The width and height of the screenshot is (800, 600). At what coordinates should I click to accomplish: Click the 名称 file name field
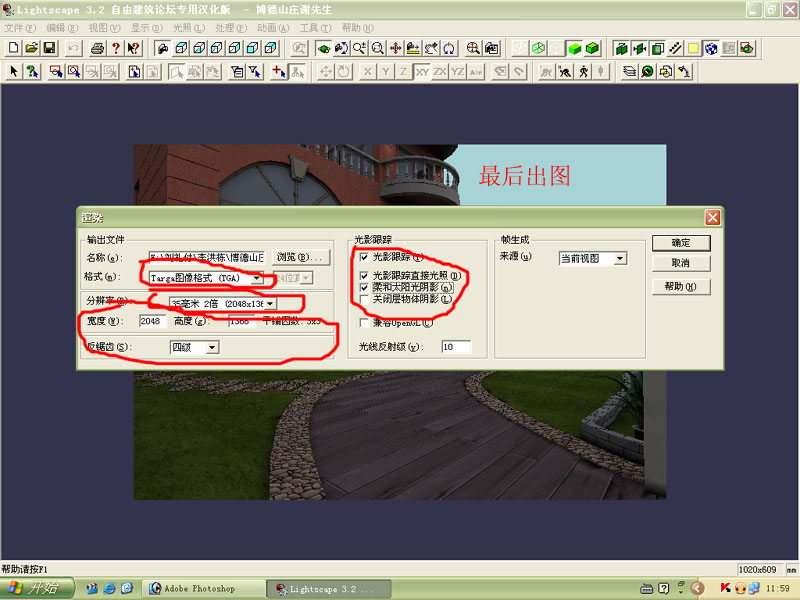point(207,257)
